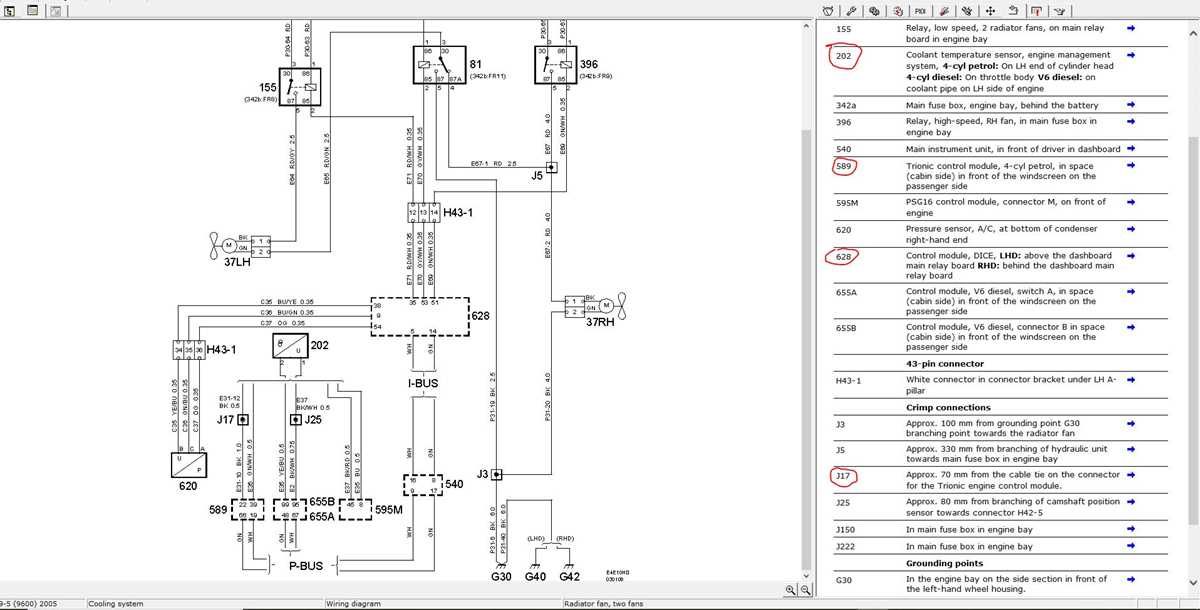Follow blue arrow for module 655B
The height and width of the screenshot is (610, 1200).
pos(1130,328)
